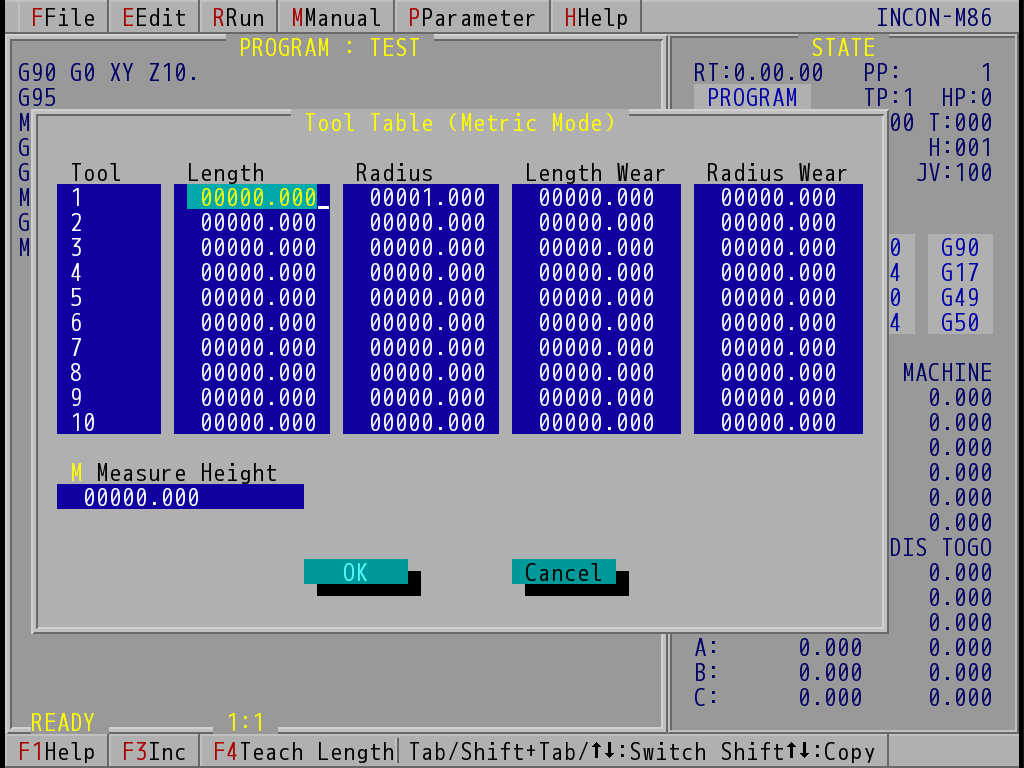Screen dimensions: 1024x768
Task: Select the Measure Height input field
Action: click(x=180, y=497)
